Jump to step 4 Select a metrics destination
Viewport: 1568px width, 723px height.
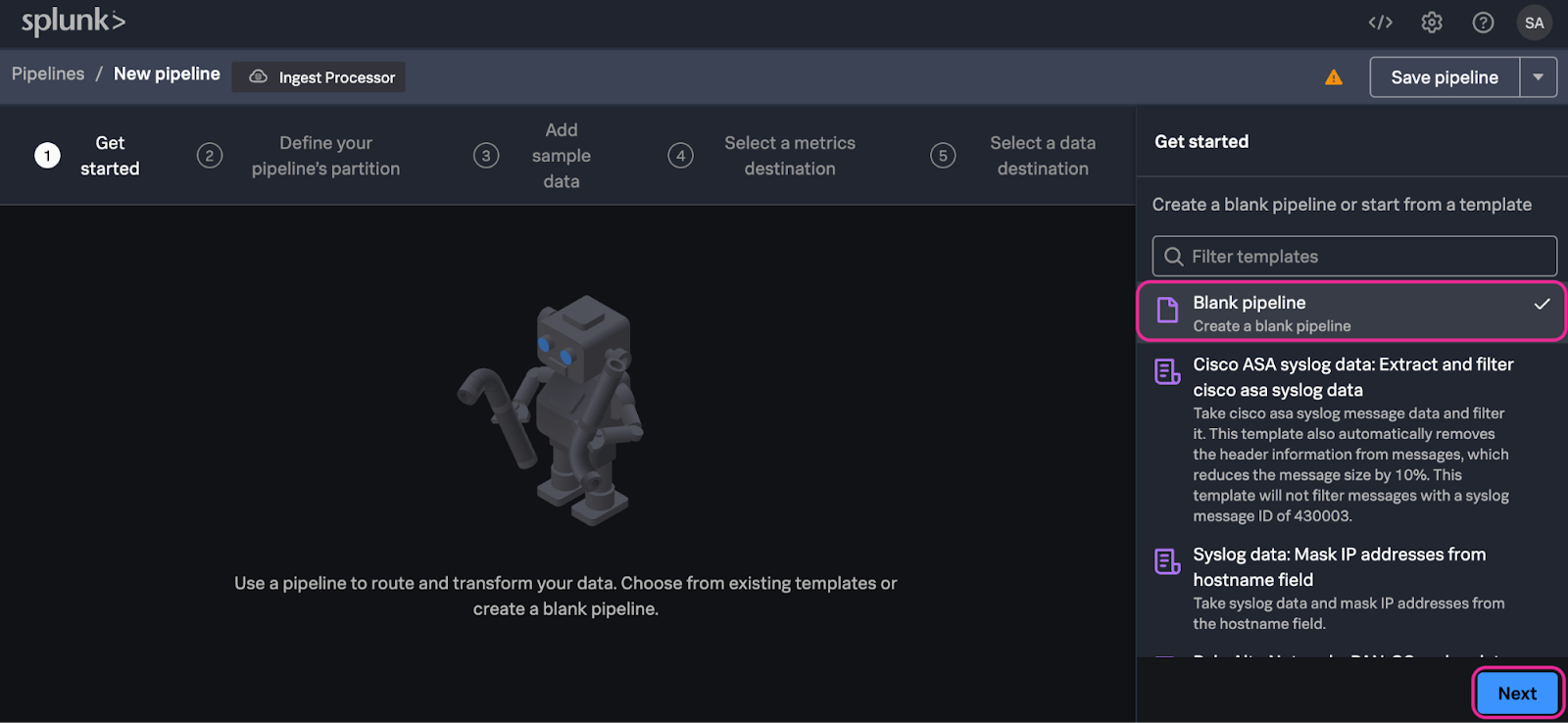click(x=681, y=156)
